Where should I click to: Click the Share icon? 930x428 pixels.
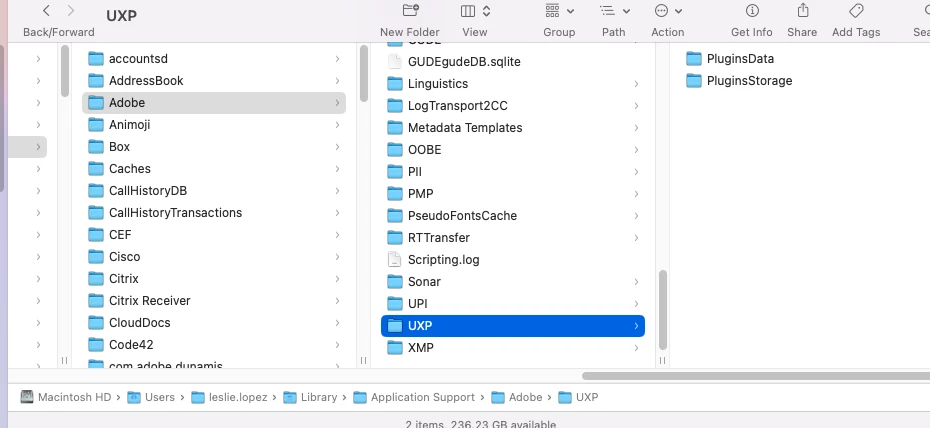tap(802, 11)
